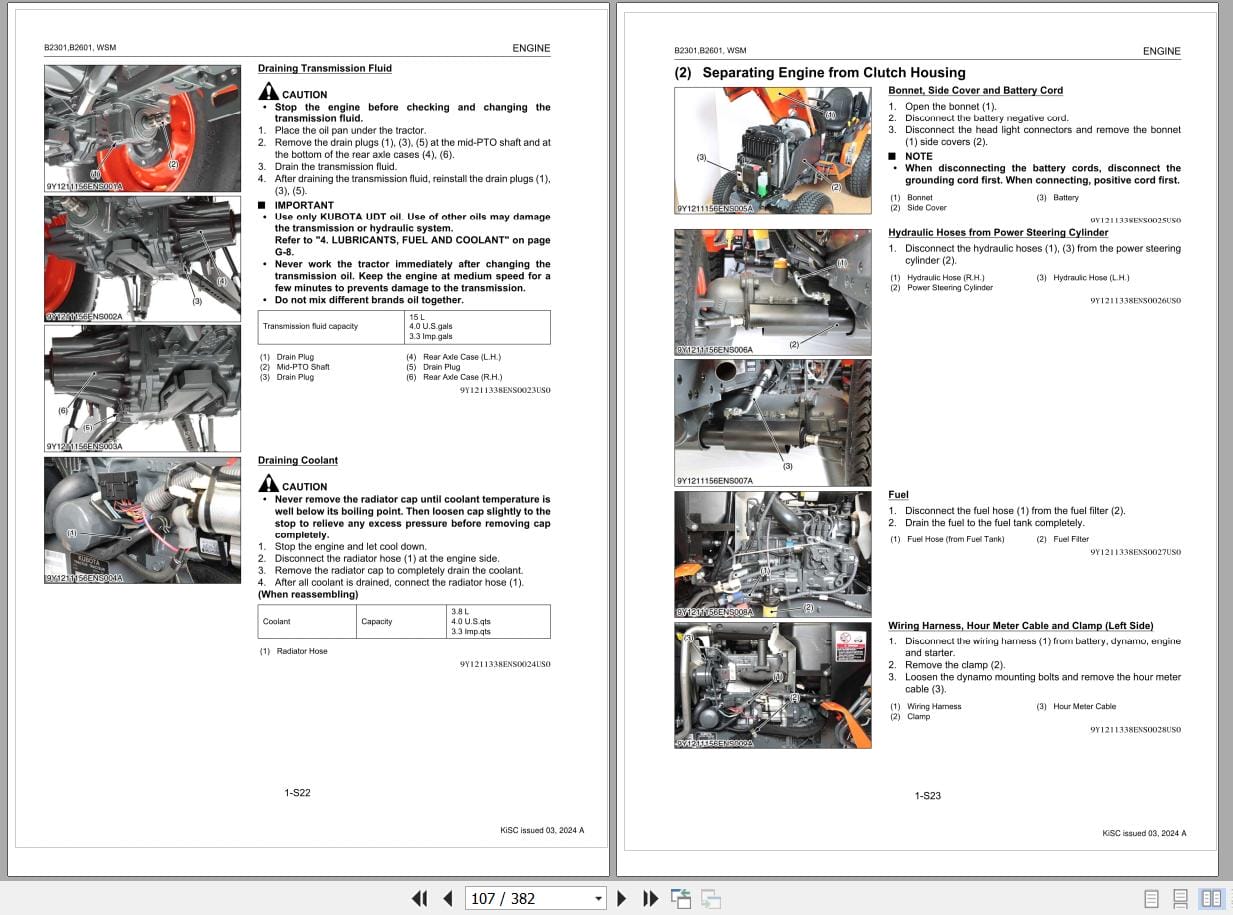Select the Fuel section heading
The height and width of the screenshot is (915, 1233).
click(x=897, y=494)
